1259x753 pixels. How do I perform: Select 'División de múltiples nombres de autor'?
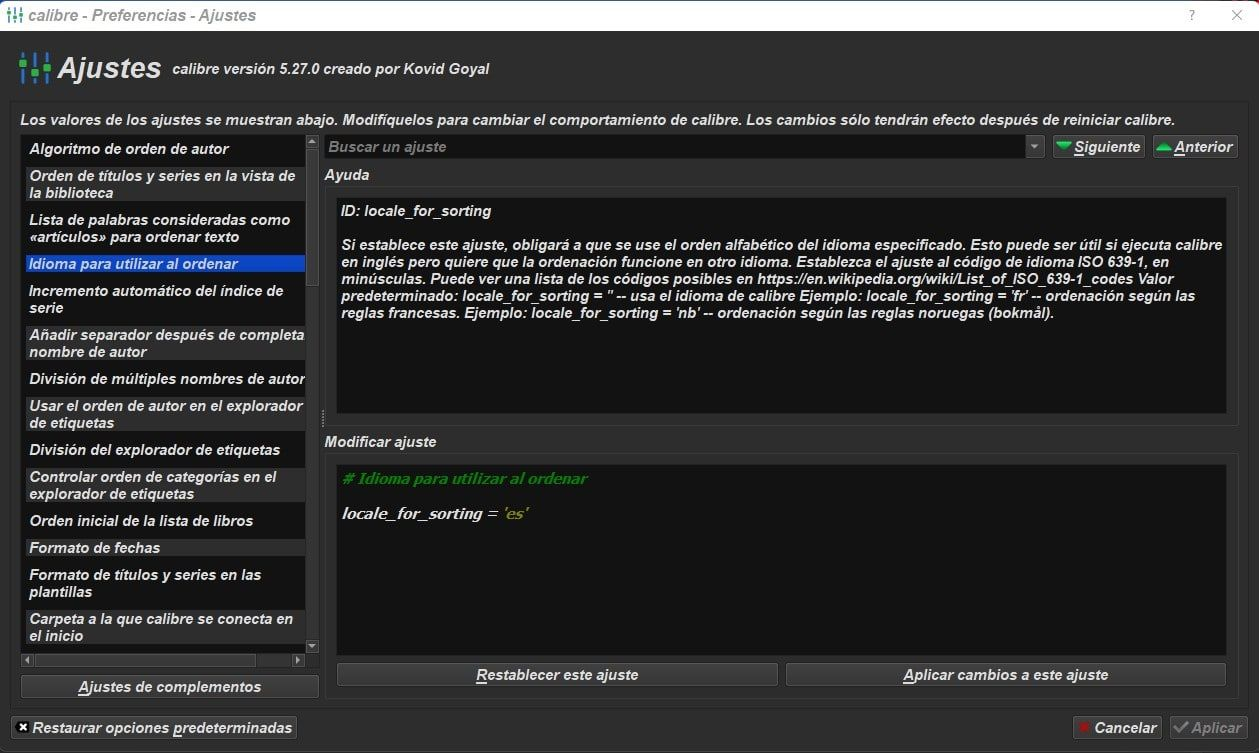pos(165,379)
